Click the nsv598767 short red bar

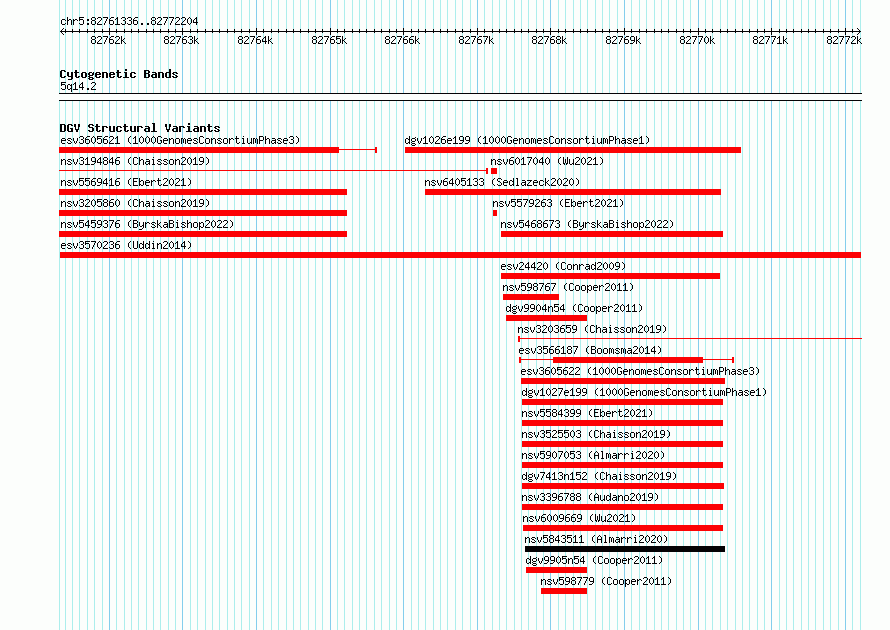coord(531,297)
